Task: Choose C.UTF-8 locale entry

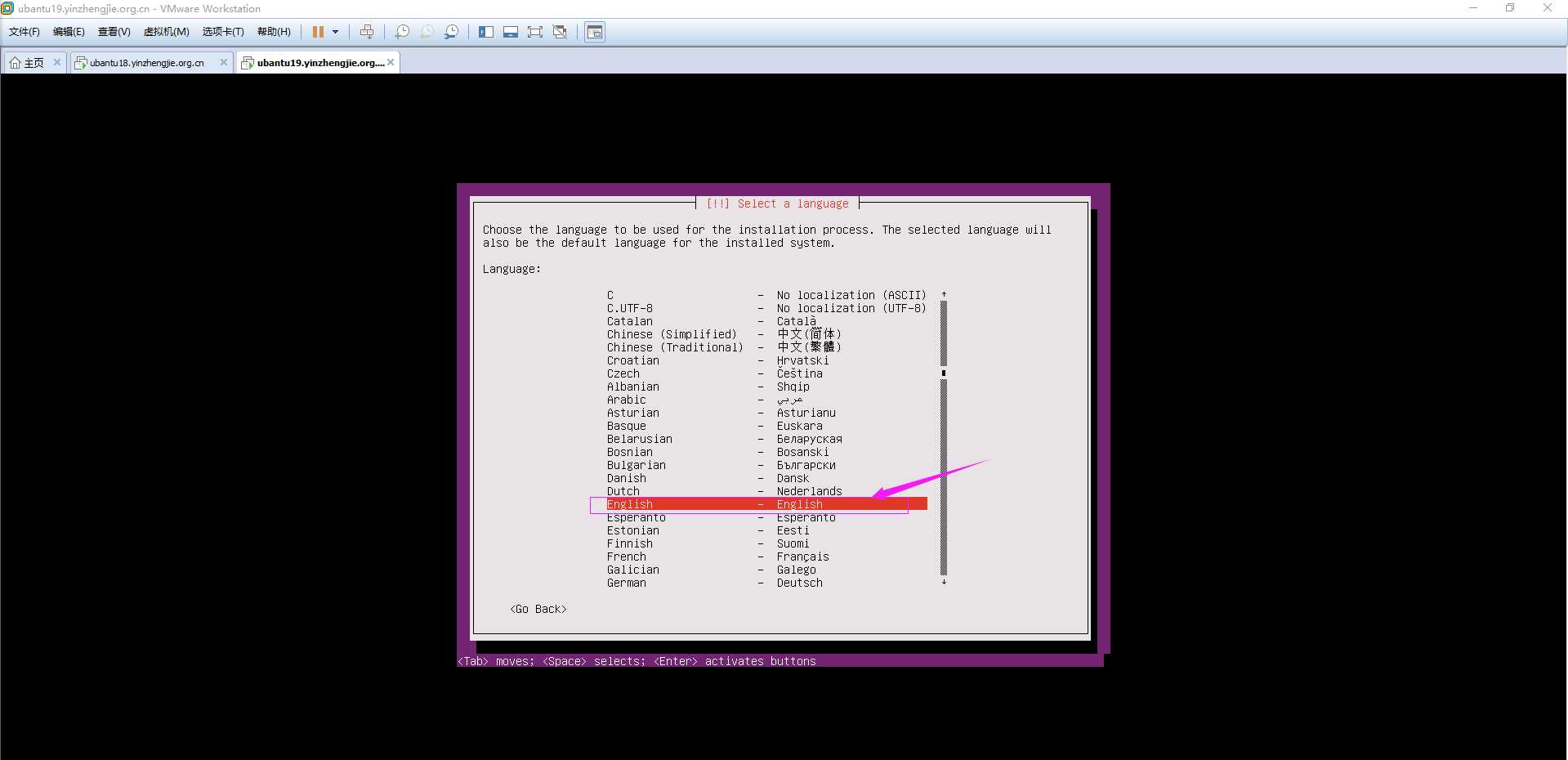Action: click(766, 308)
